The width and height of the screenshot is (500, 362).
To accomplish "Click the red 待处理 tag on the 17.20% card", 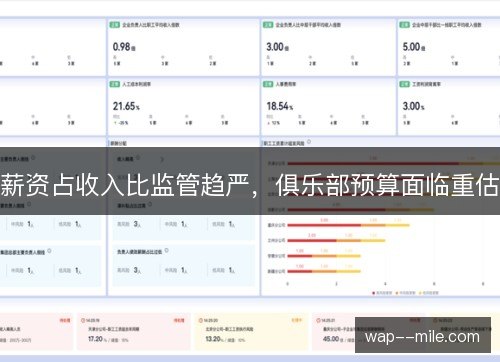I will coord(179,320).
